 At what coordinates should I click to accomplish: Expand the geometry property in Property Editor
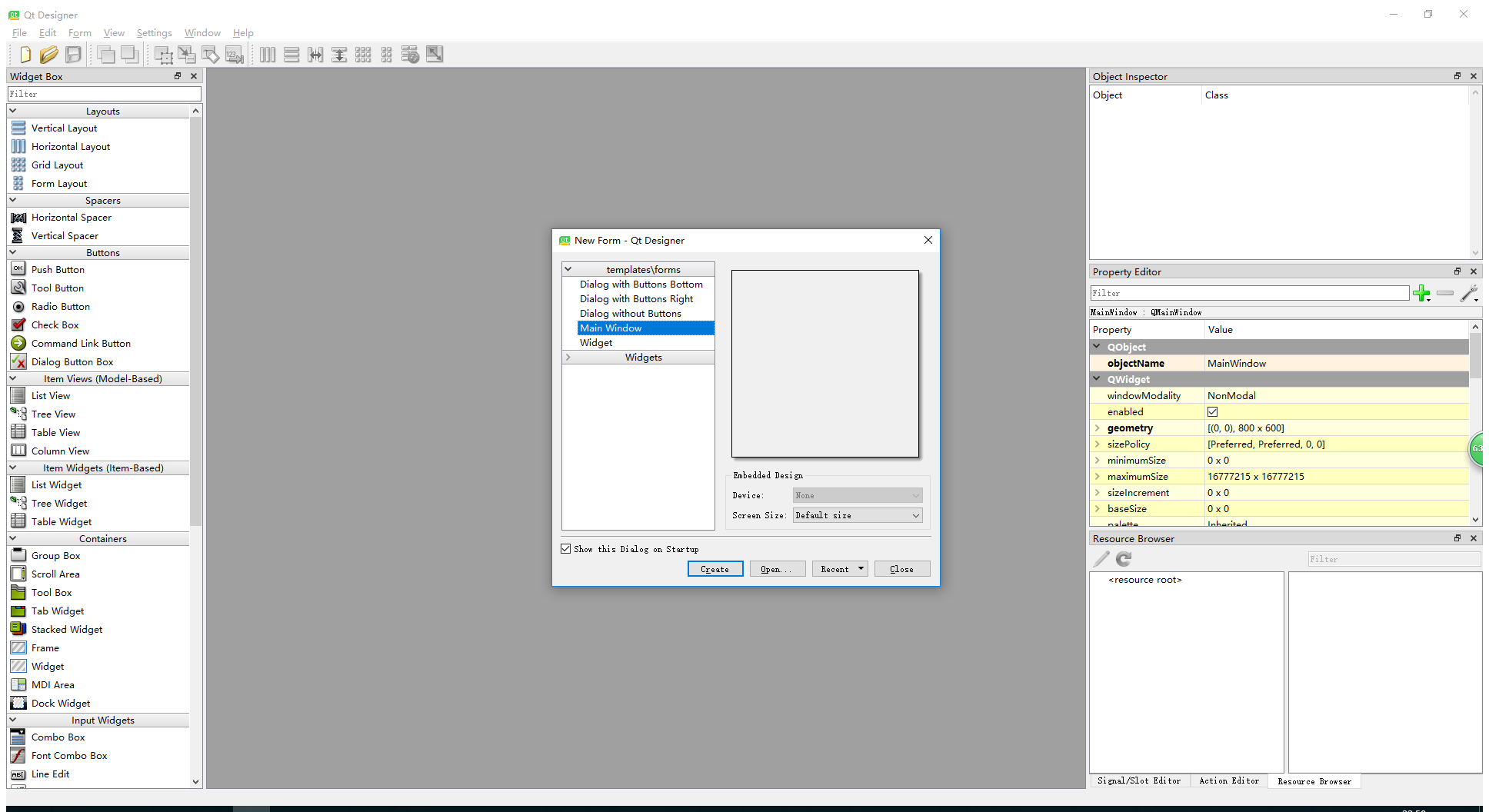1097,428
